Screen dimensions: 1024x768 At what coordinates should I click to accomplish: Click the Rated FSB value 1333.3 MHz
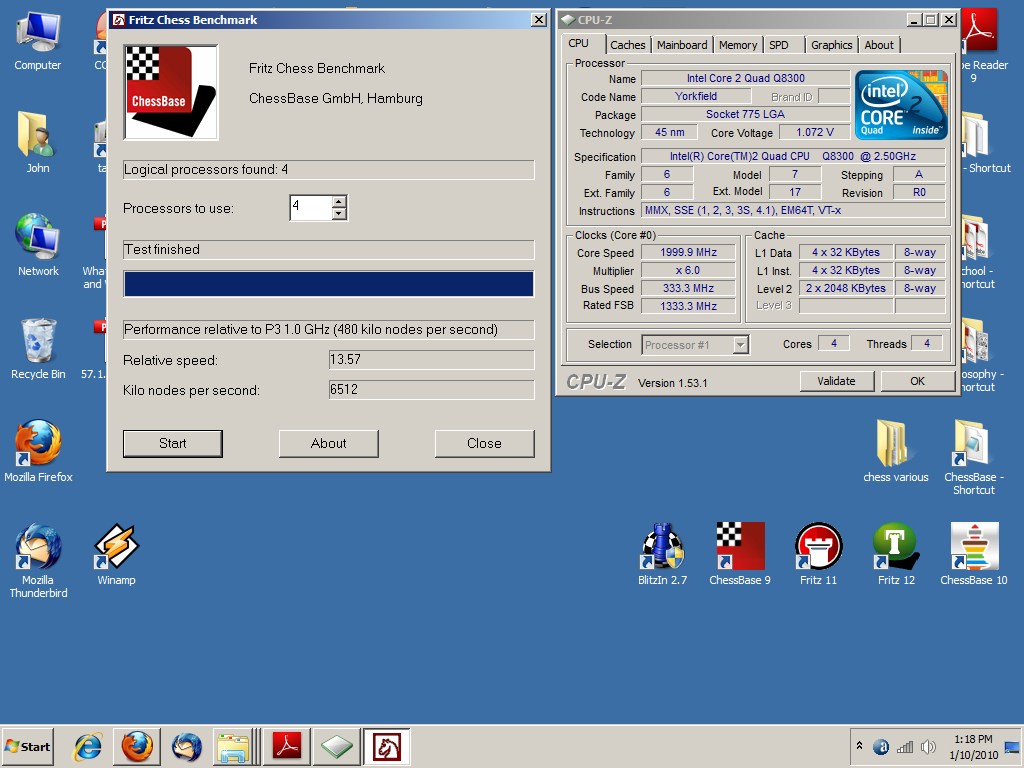tap(688, 306)
